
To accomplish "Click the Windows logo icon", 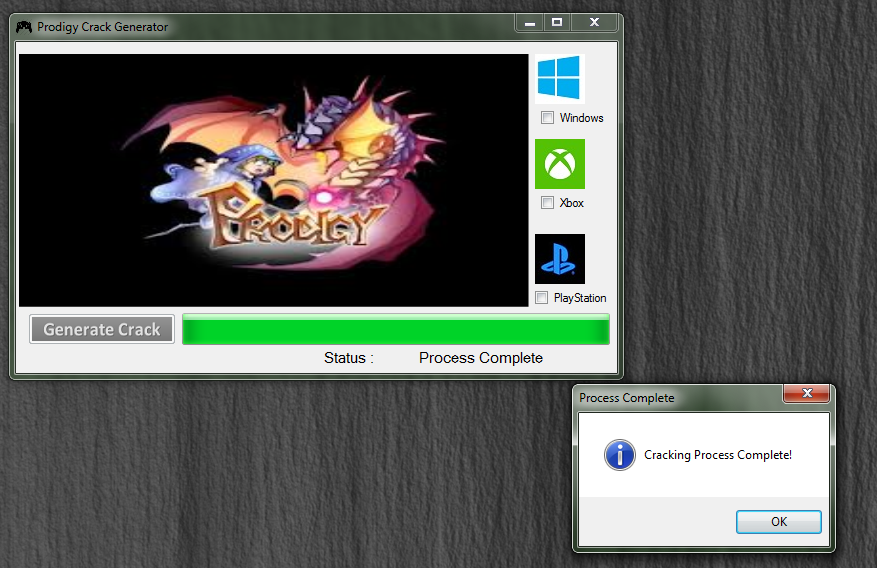I will 559,78.
